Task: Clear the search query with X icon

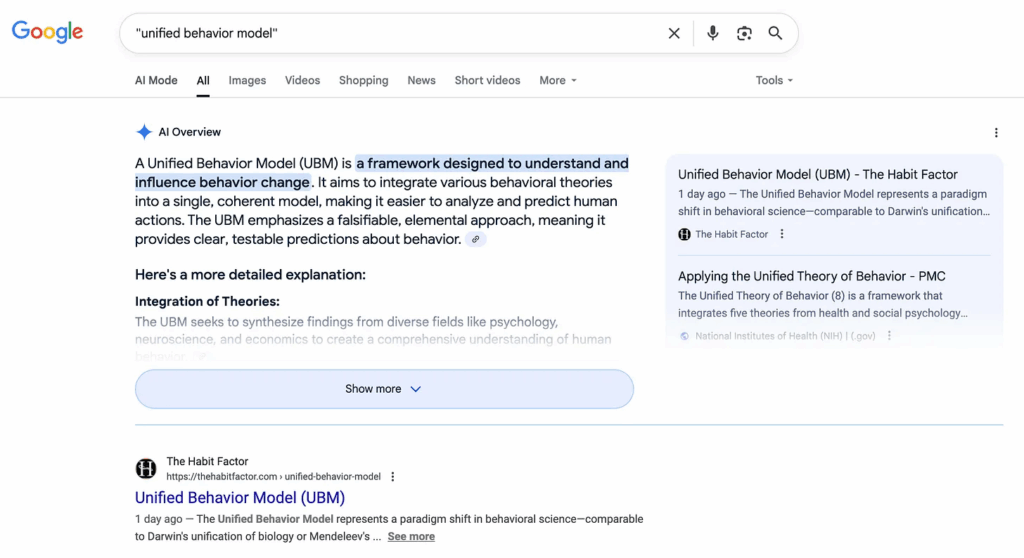Action: point(674,33)
